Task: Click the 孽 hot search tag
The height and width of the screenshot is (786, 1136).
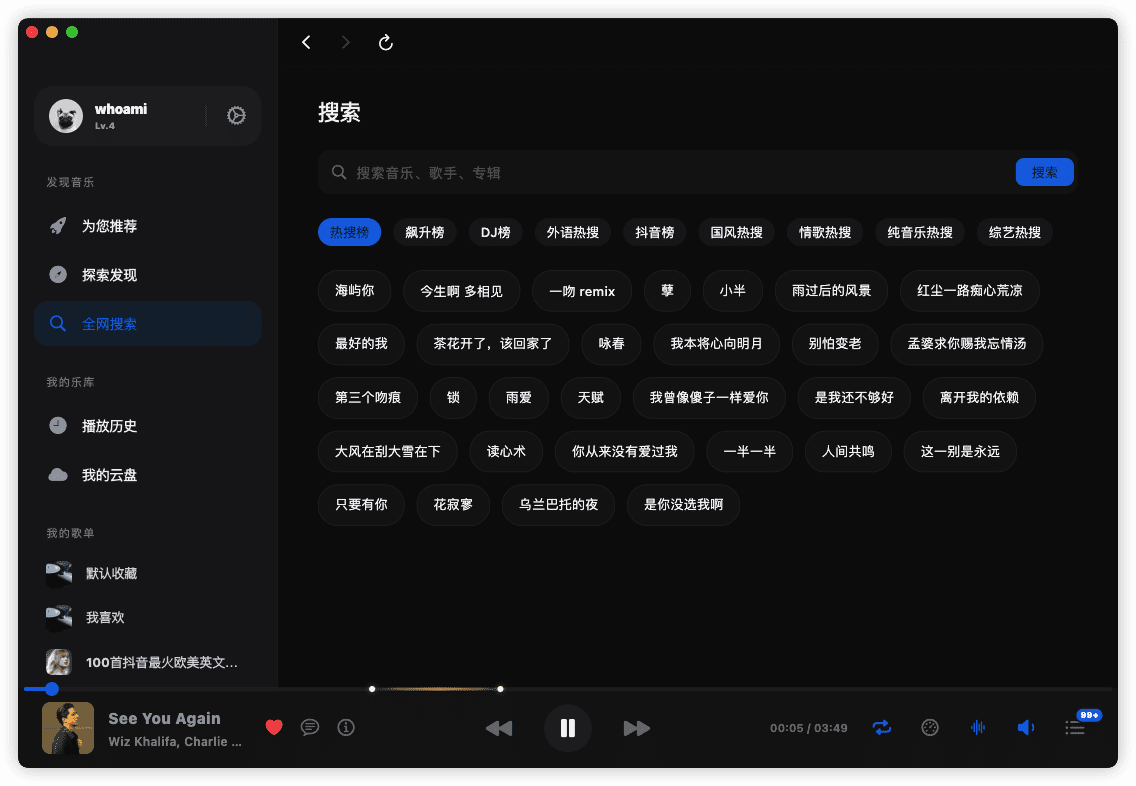Action: (x=667, y=290)
